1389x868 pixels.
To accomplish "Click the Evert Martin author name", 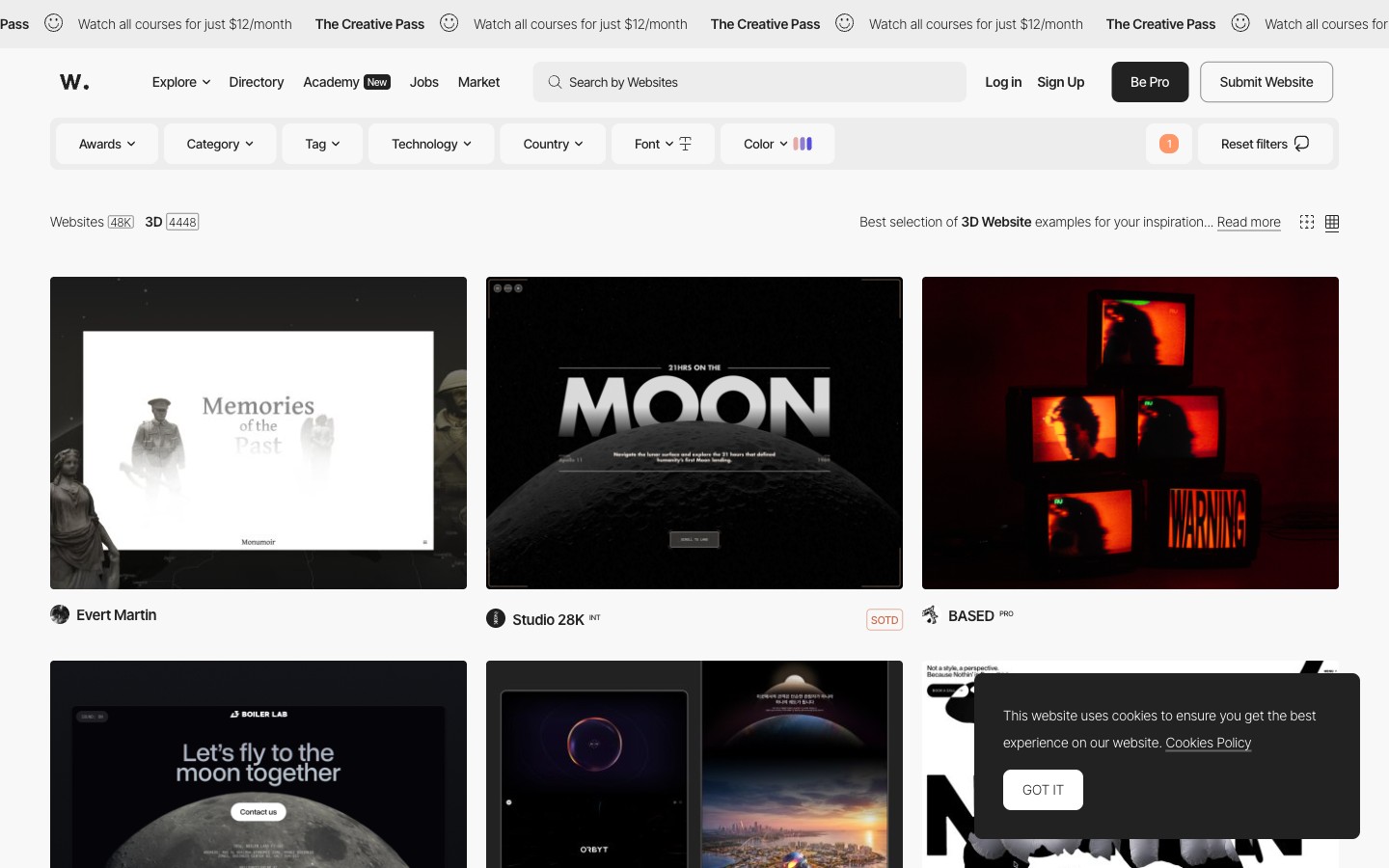I will pos(116,614).
